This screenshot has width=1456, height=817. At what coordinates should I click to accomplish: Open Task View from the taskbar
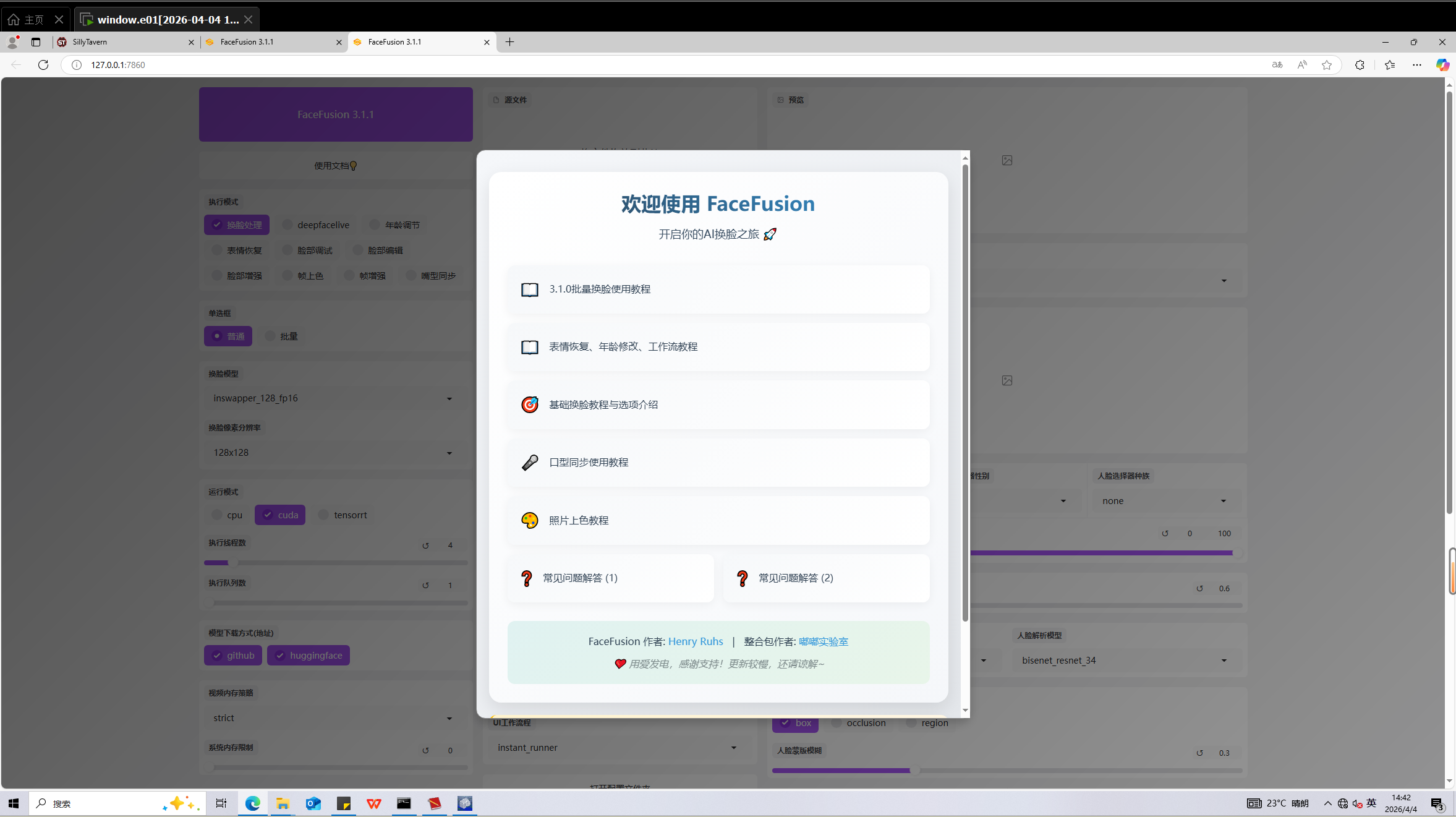[221, 803]
